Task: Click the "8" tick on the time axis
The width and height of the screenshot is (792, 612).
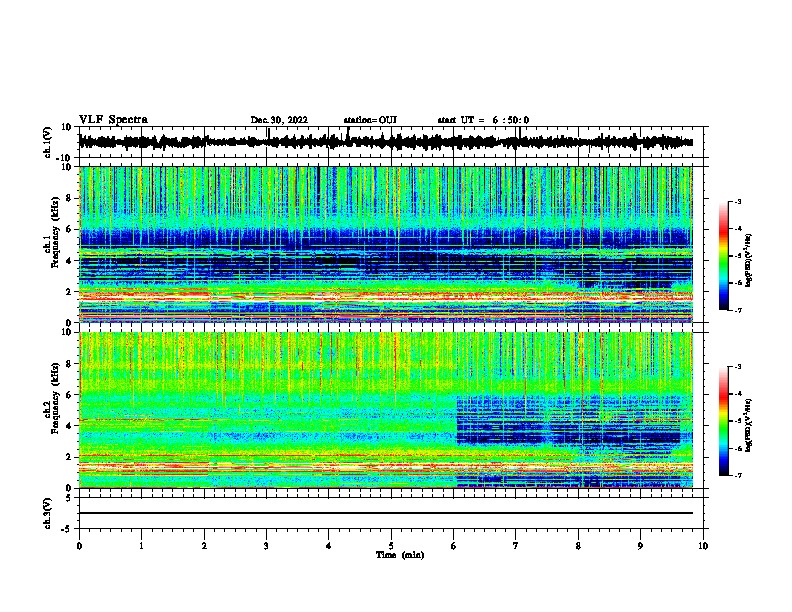Action: [578, 546]
